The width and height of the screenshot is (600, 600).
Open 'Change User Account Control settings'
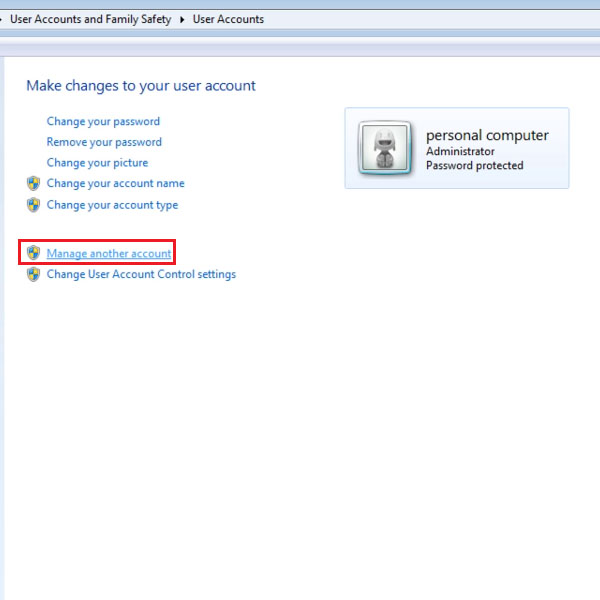pos(141,274)
